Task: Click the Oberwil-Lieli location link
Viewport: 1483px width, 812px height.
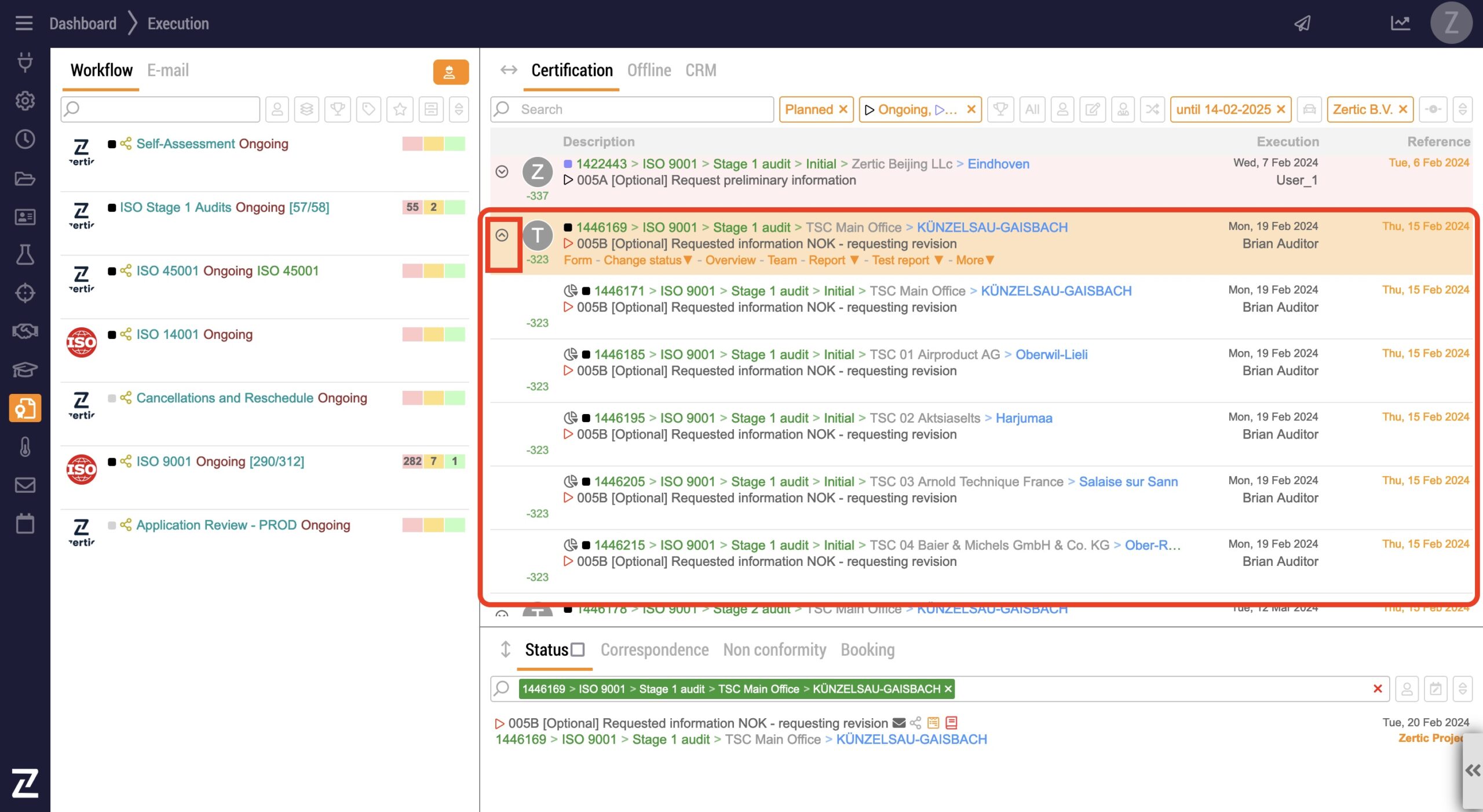Action: [1051, 354]
